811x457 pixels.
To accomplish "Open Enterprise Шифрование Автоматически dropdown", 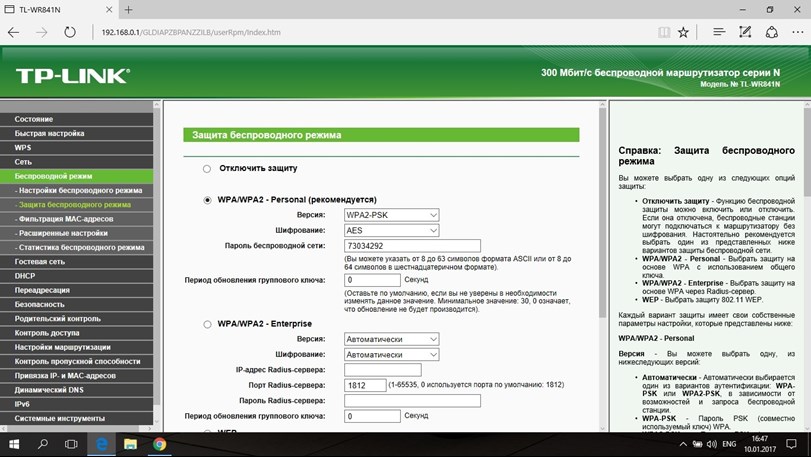I will pyautogui.click(x=392, y=355).
